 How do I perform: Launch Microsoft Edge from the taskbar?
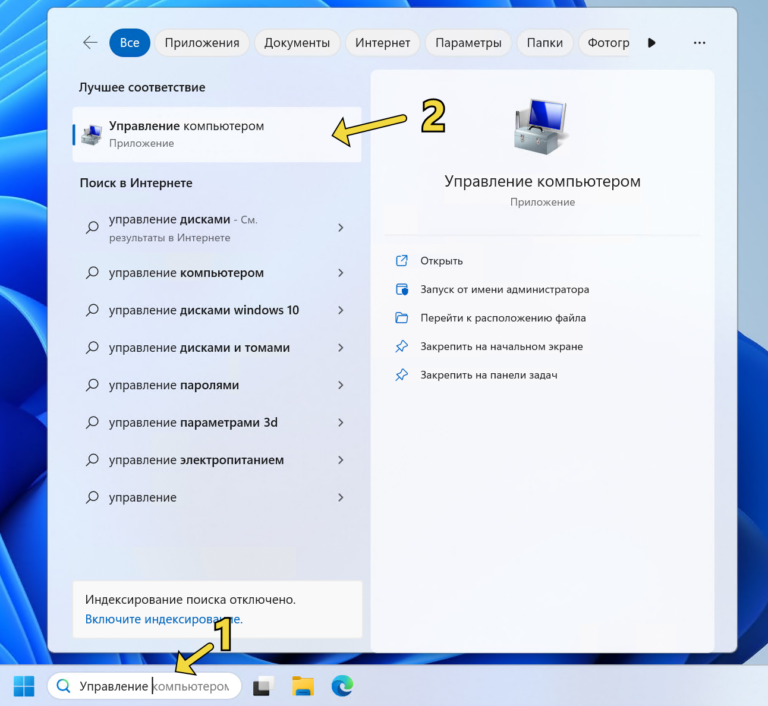(342, 686)
